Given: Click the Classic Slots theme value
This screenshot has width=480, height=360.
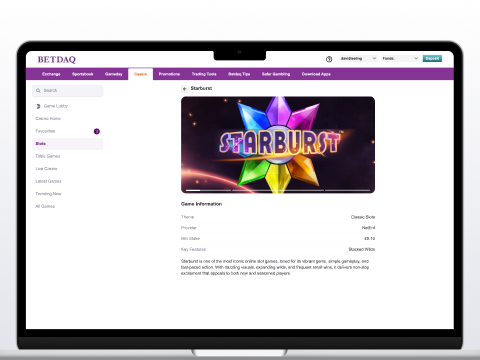Looking at the screenshot, I should tap(363, 217).
